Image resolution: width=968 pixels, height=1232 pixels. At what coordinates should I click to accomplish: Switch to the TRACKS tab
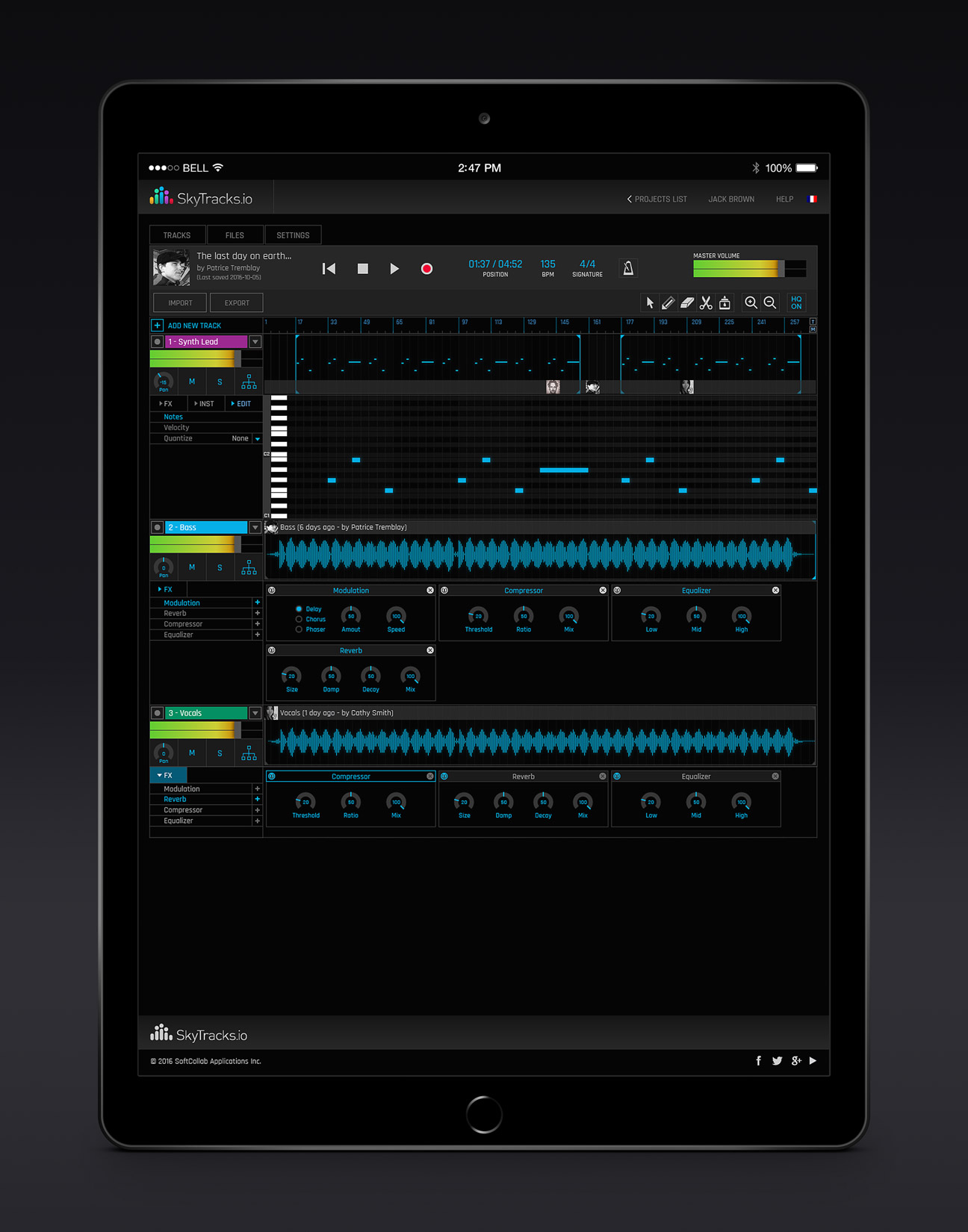177,235
